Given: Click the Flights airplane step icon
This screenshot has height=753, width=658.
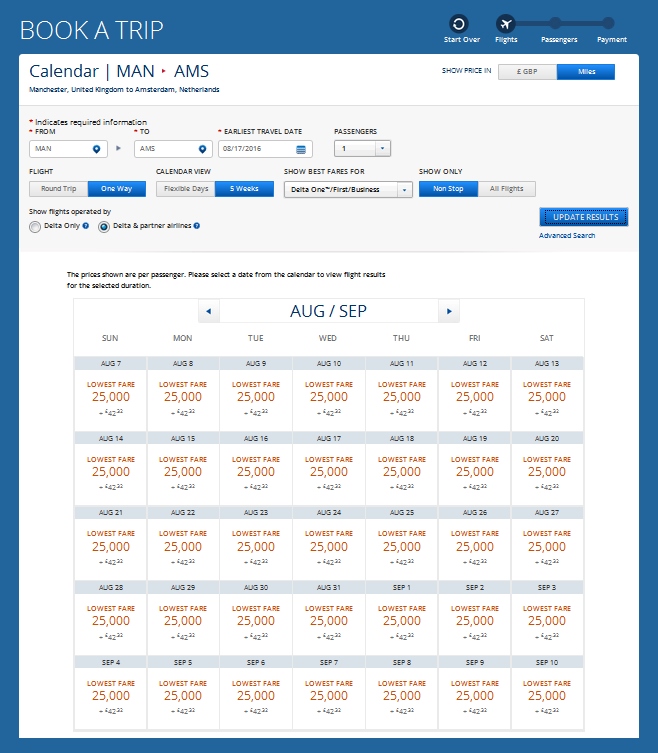Looking at the screenshot, I should pos(506,23).
